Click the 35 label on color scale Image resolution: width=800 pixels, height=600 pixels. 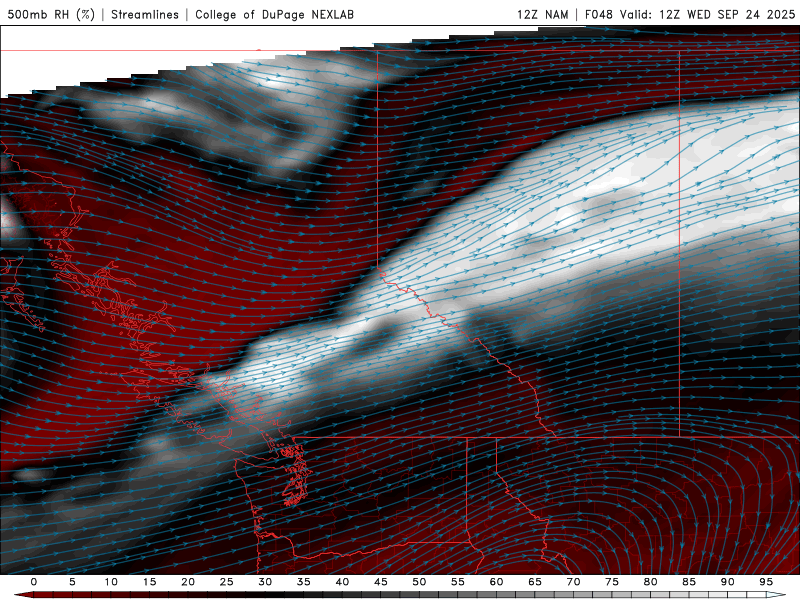tap(303, 582)
